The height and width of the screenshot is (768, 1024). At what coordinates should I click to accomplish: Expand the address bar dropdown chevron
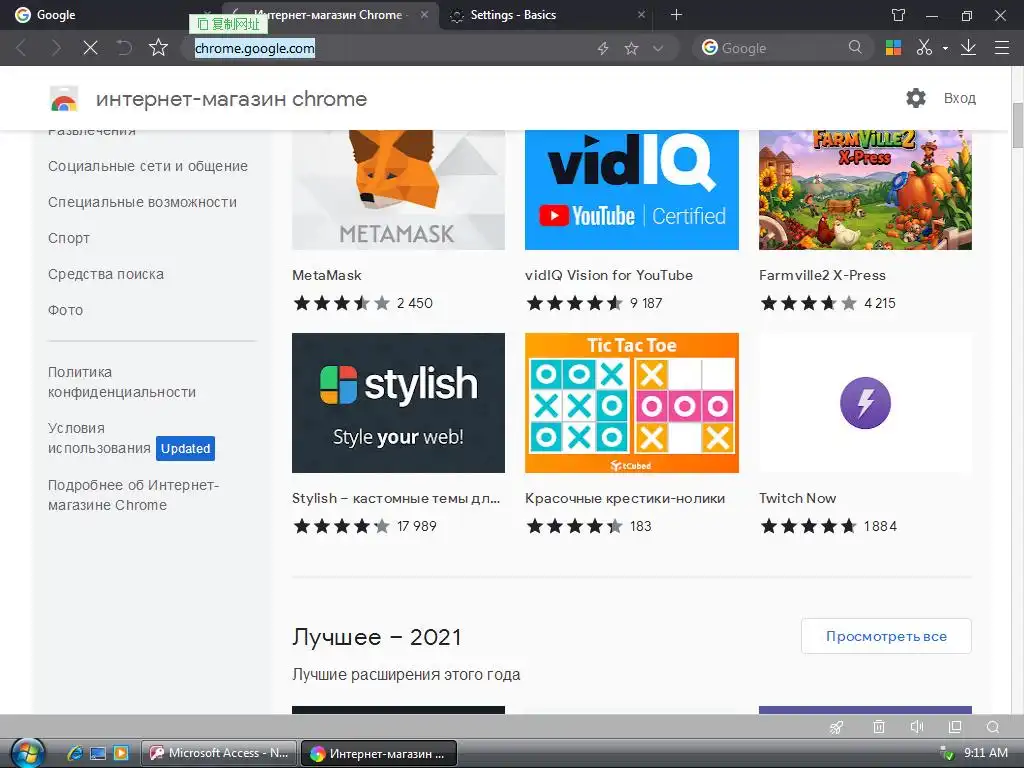point(658,48)
